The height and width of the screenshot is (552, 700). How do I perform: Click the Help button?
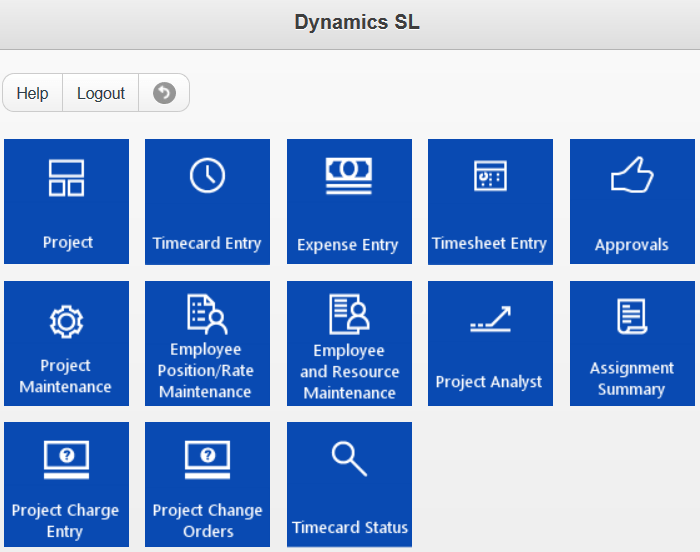(33, 93)
